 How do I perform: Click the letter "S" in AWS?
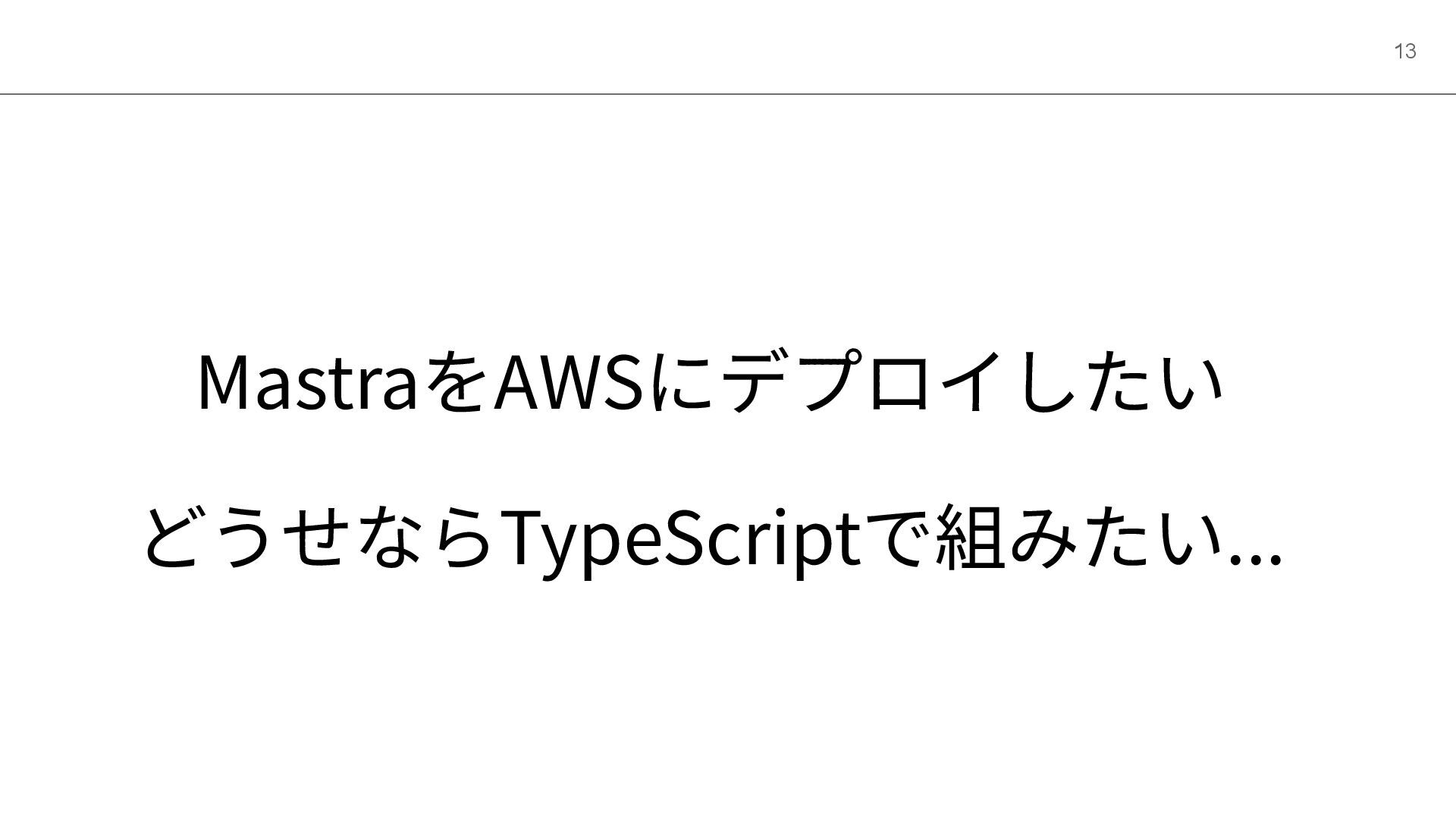point(620,384)
